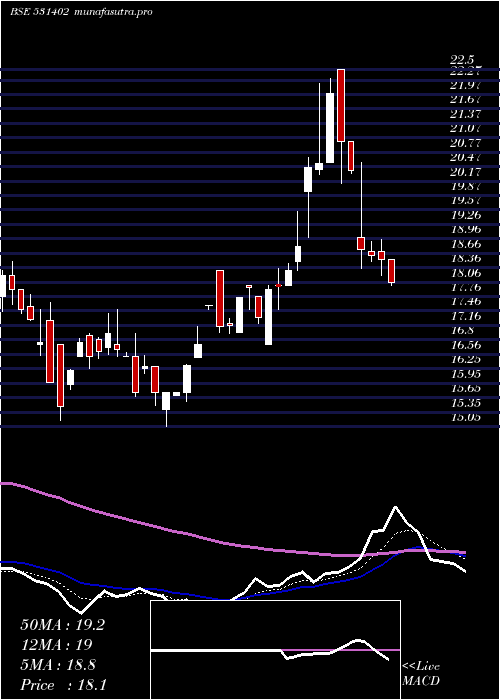Select the 15.65 price axis label

[x=466, y=388]
